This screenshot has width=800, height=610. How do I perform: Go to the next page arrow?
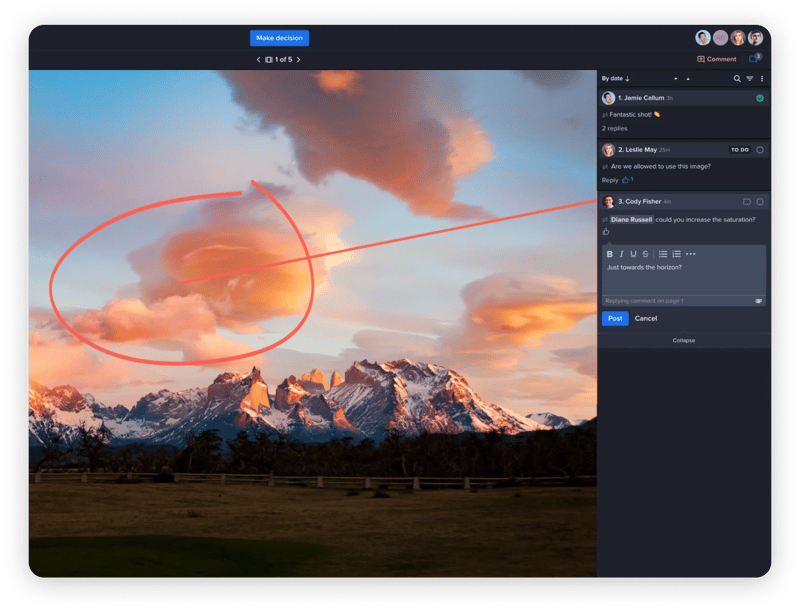tap(298, 60)
